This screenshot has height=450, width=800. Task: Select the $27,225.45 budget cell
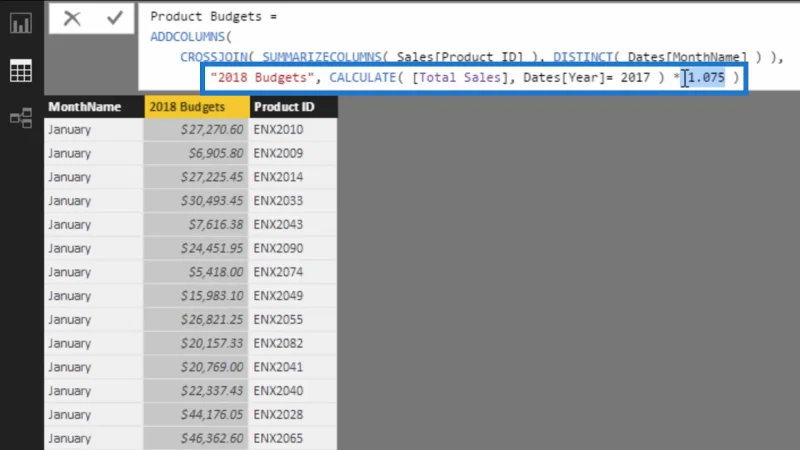pyautogui.click(x=196, y=177)
